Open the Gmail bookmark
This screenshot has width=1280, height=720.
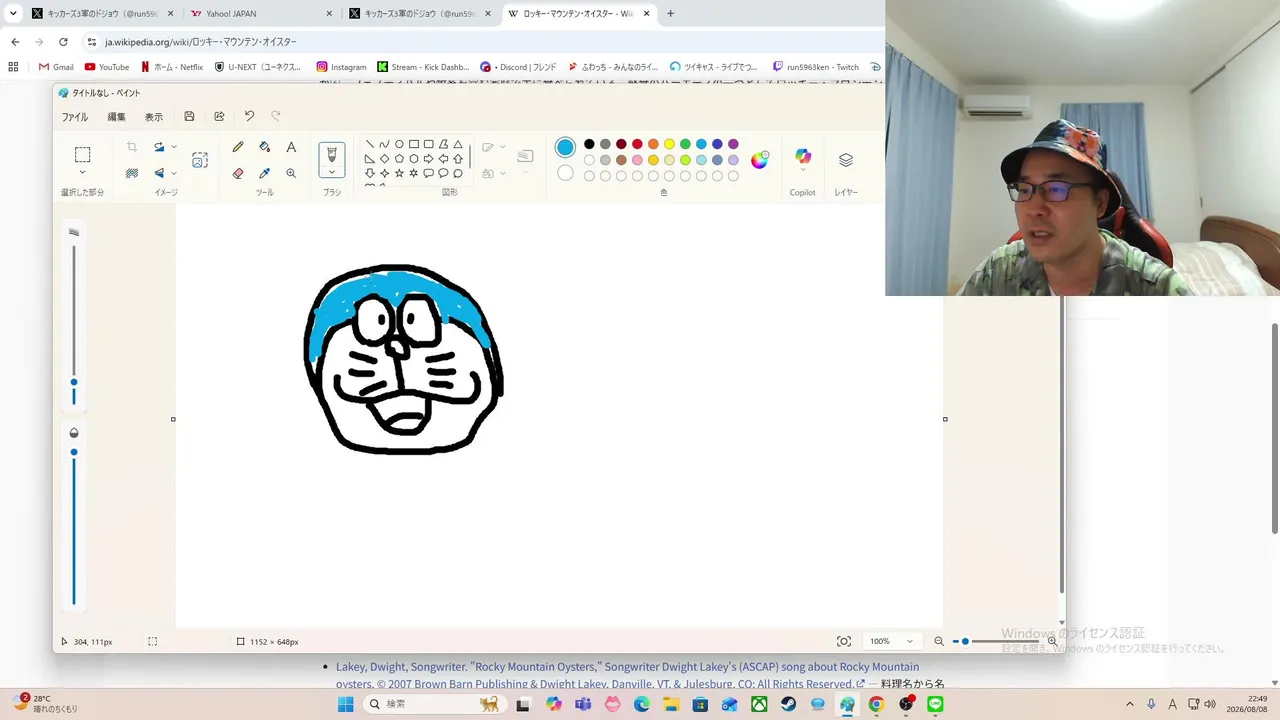(x=56, y=67)
